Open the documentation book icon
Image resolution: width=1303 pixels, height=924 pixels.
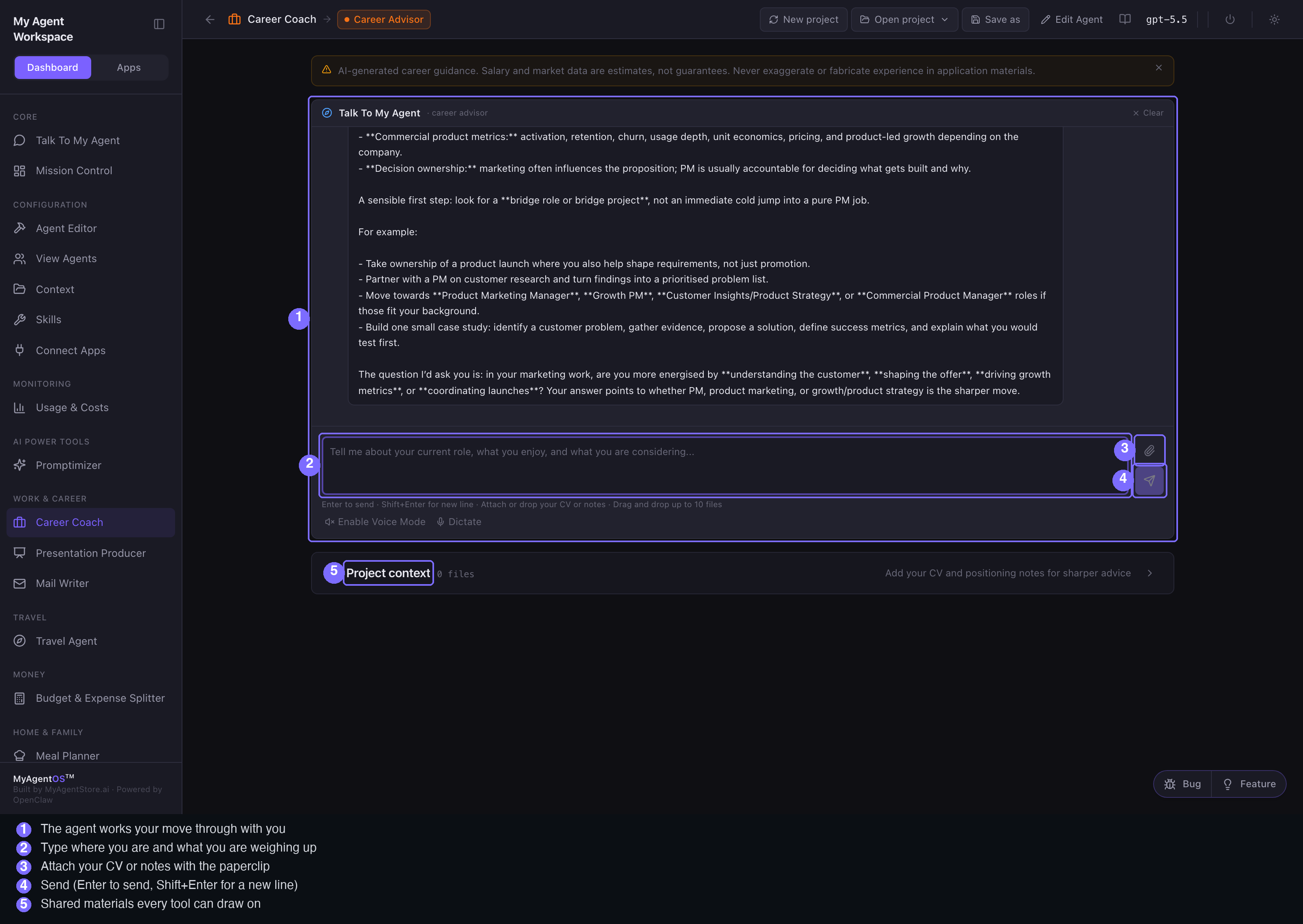tap(1125, 20)
